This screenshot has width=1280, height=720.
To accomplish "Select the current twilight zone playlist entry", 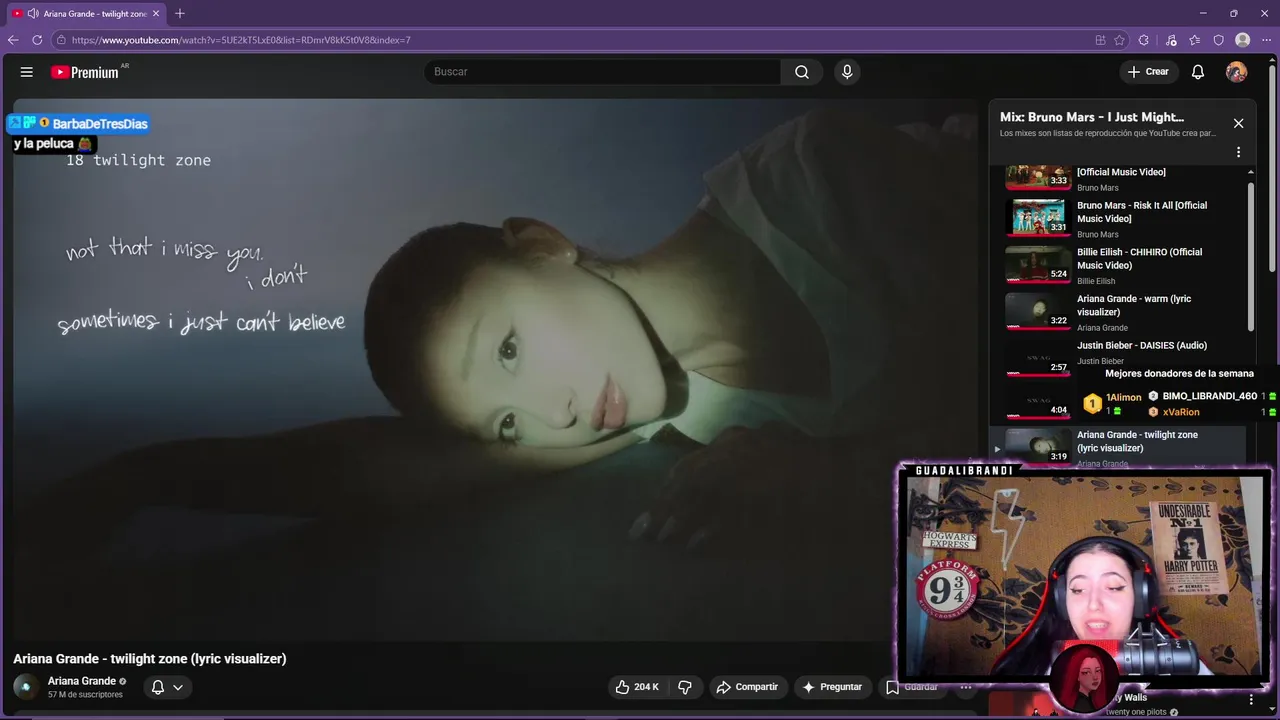I will tap(1118, 446).
